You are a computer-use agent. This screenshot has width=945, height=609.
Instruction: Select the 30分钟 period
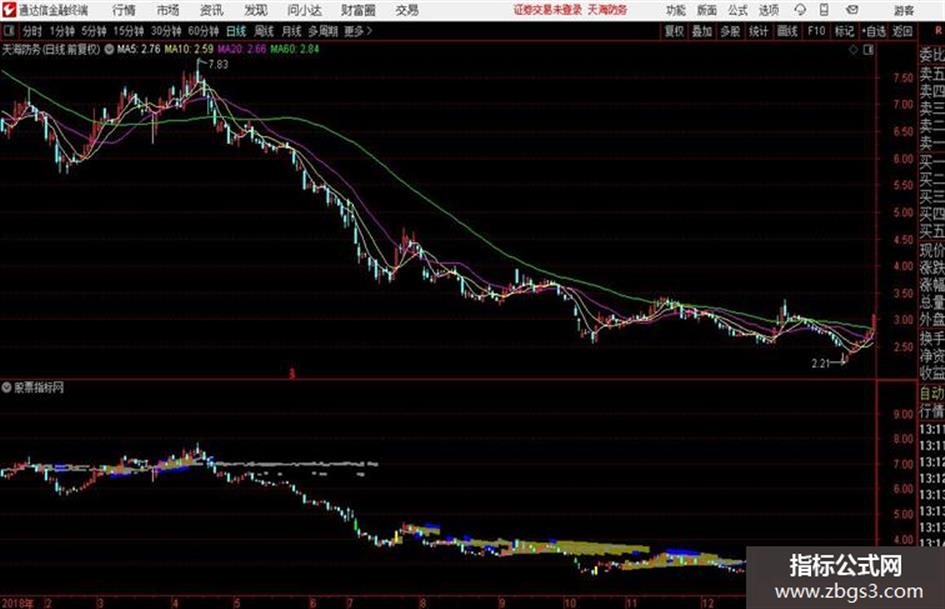pos(166,31)
